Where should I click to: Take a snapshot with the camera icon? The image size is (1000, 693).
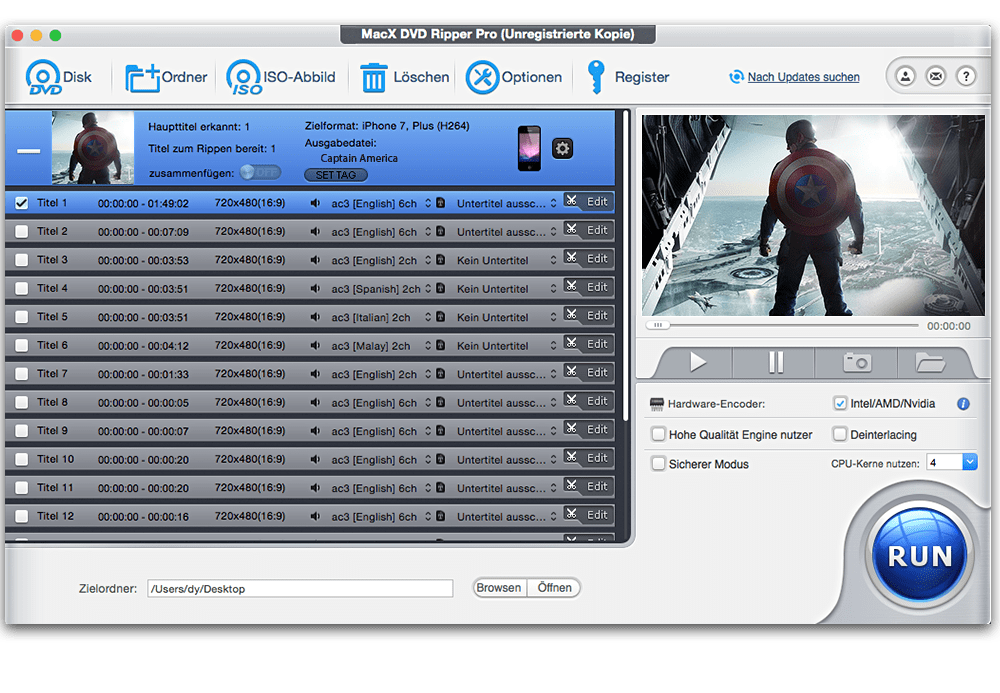[x=855, y=362]
